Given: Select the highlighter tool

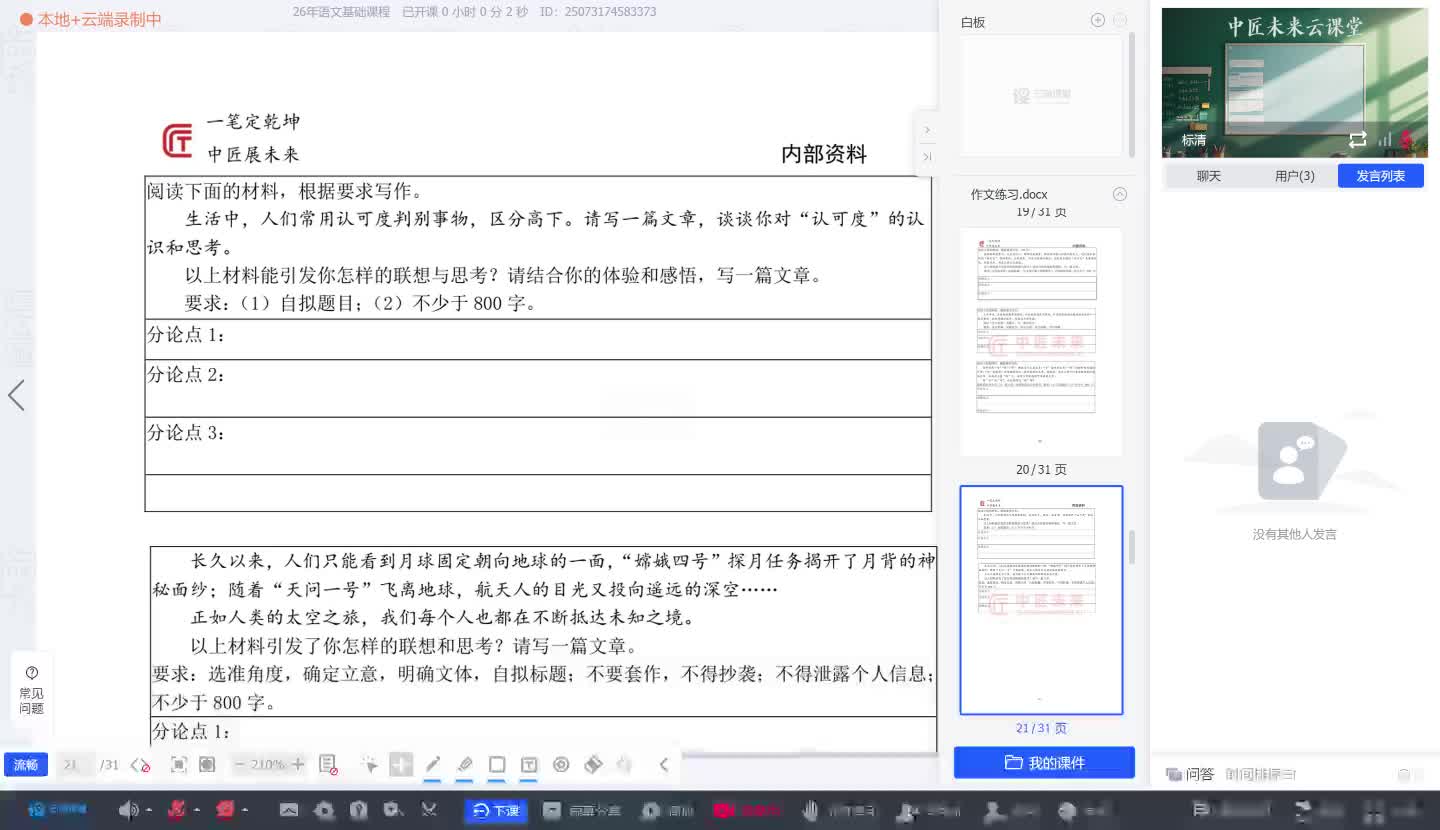Looking at the screenshot, I should tap(464, 764).
